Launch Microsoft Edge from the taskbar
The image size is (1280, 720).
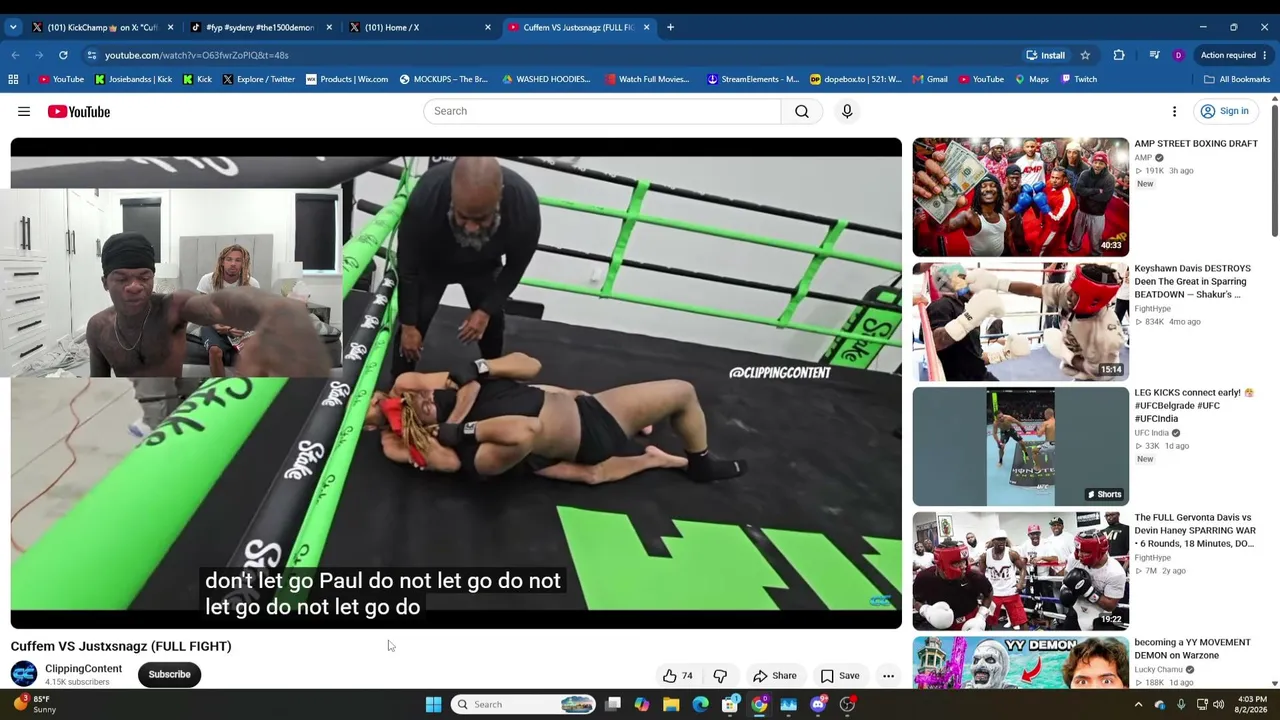coord(700,704)
